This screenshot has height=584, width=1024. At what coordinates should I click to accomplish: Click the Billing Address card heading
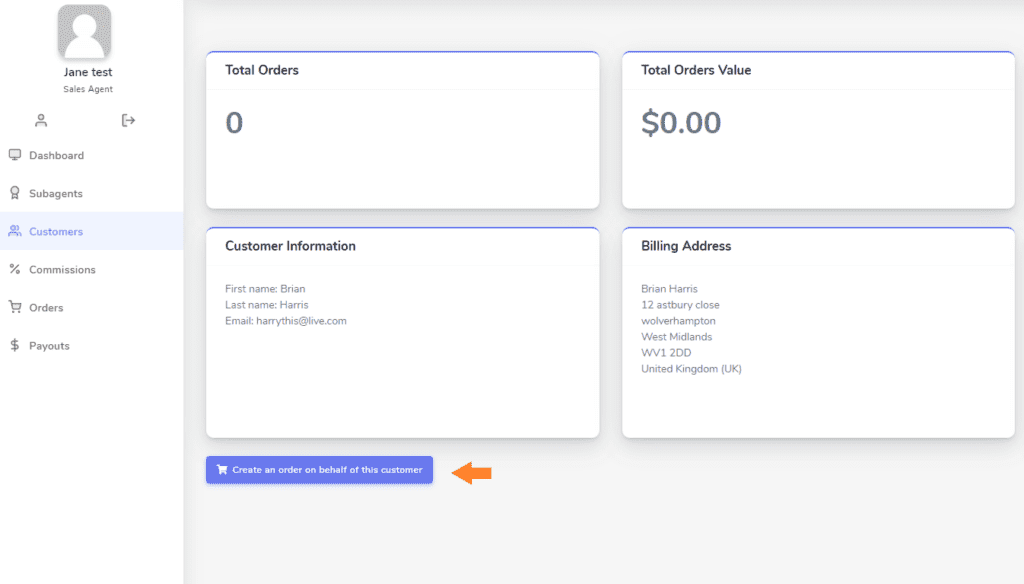coord(686,246)
